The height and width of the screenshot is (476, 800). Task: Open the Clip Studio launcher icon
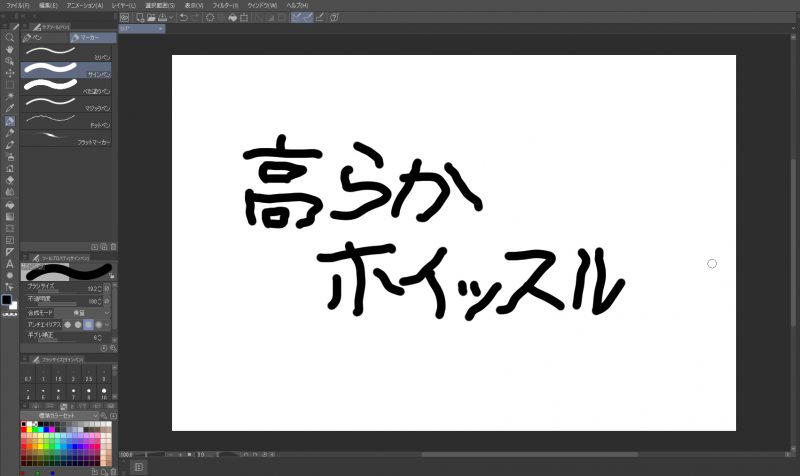pyautogui.click(x=124, y=17)
